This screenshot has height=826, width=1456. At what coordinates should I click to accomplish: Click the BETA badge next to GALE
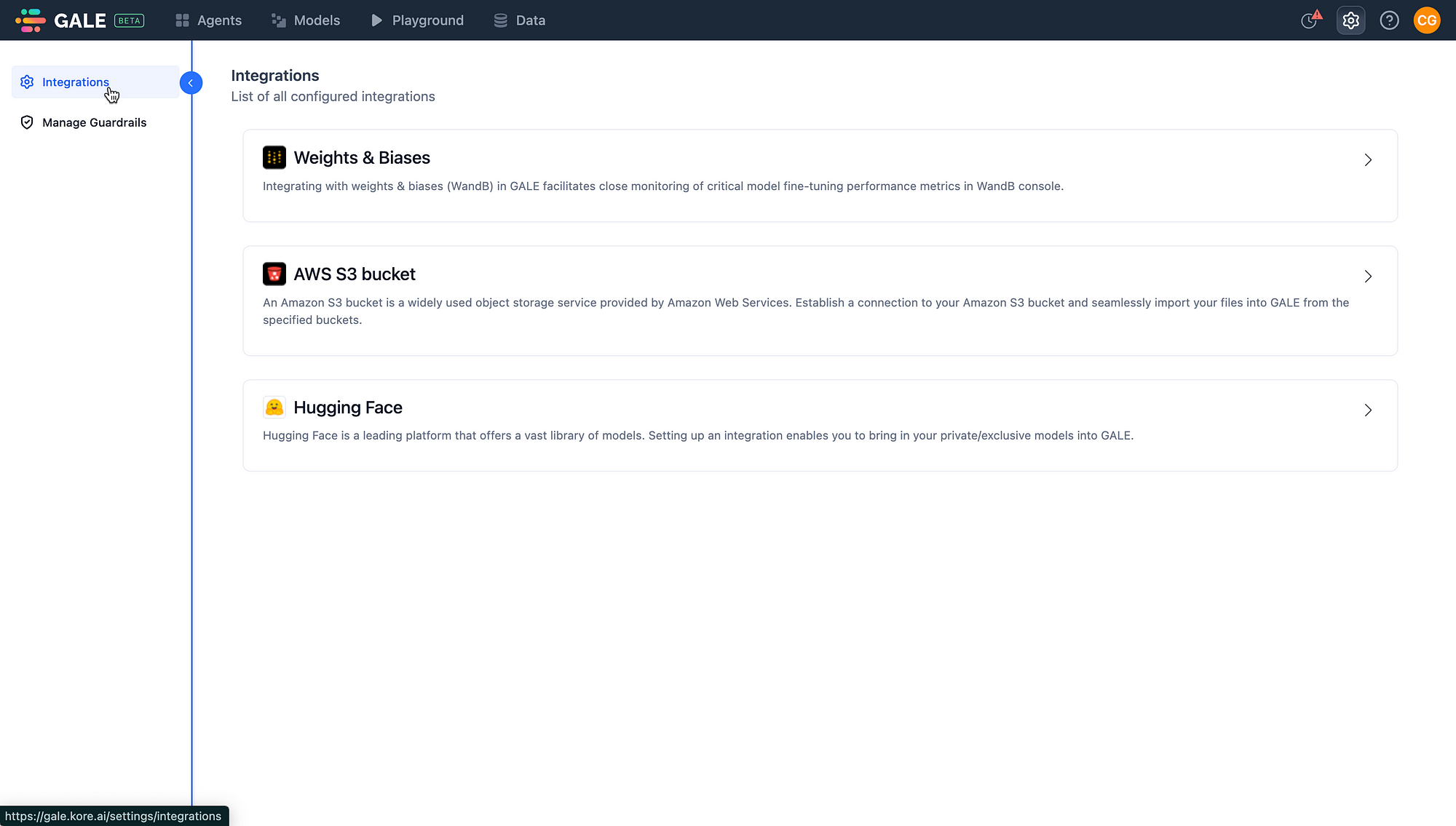(x=129, y=20)
